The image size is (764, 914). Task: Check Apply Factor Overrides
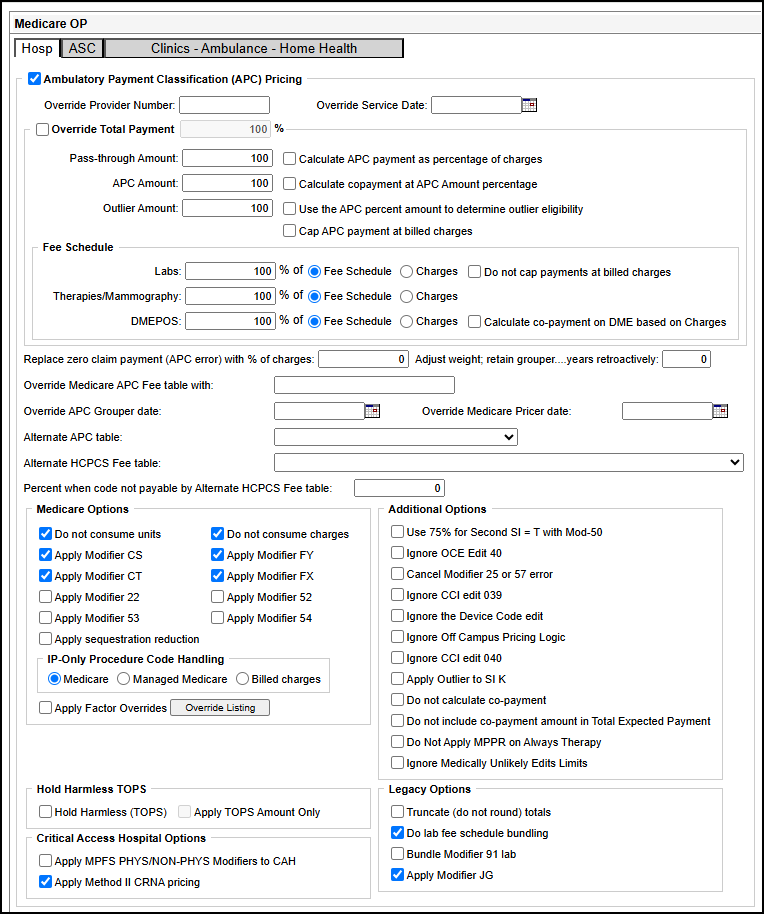(x=45, y=708)
